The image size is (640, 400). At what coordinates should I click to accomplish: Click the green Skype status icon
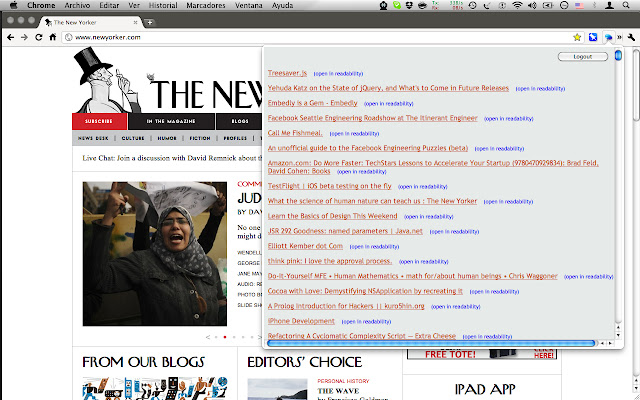pos(397,5)
